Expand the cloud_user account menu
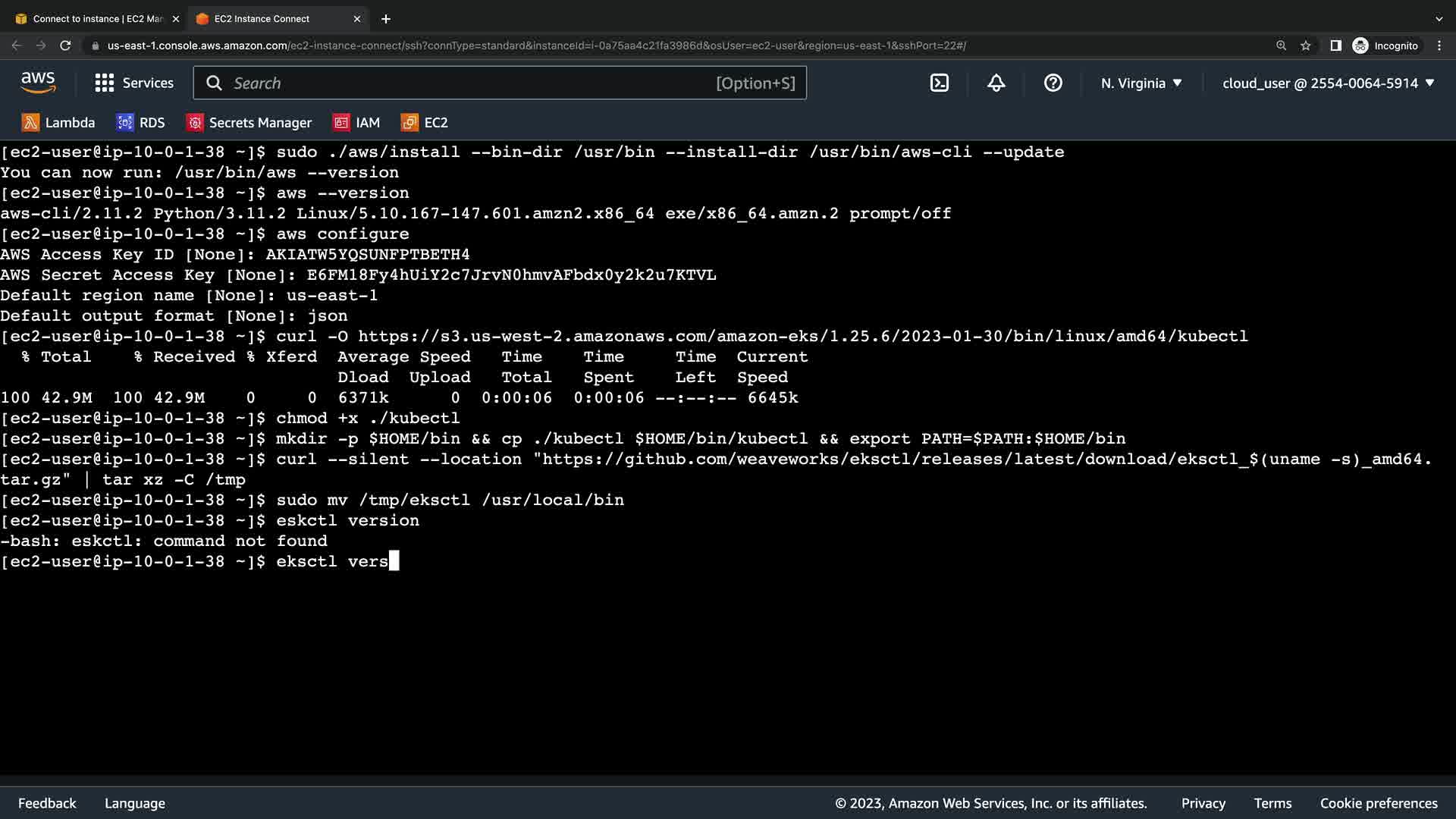 click(x=1328, y=83)
